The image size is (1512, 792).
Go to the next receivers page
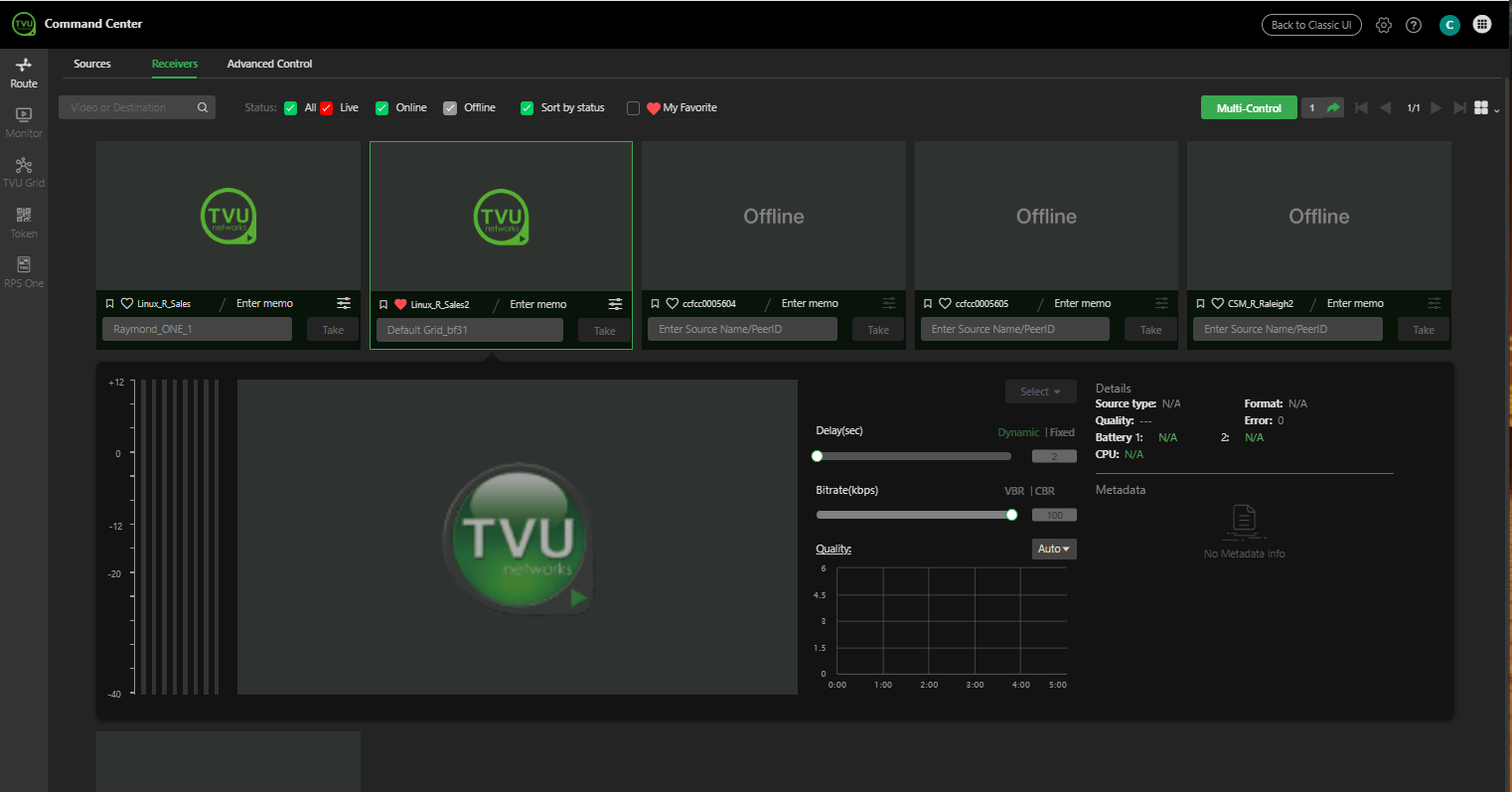point(1436,107)
